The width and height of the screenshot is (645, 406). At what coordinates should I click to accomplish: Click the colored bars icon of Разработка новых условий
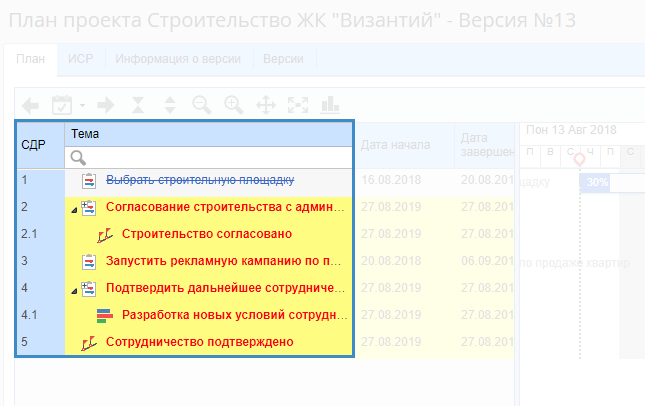(x=104, y=316)
